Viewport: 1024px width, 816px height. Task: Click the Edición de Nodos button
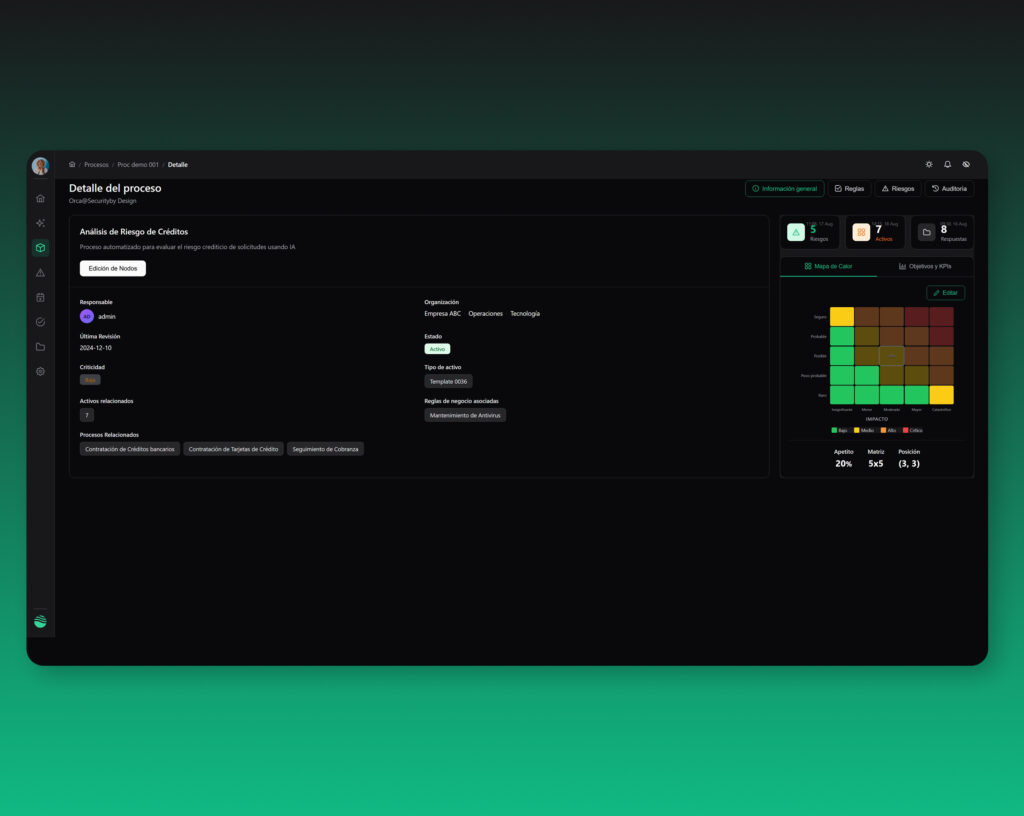pos(113,268)
